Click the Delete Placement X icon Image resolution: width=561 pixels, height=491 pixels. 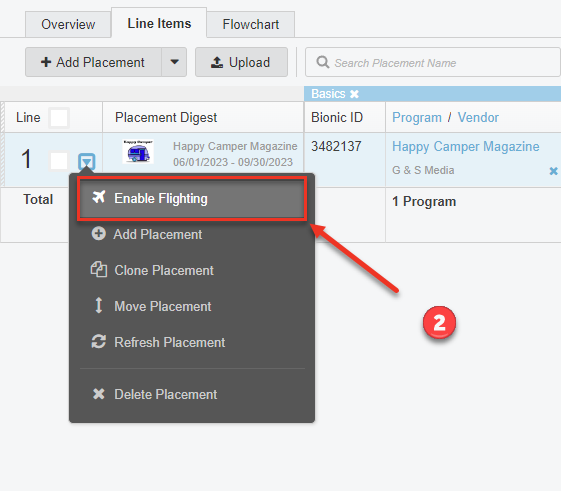[x=99, y=394]
